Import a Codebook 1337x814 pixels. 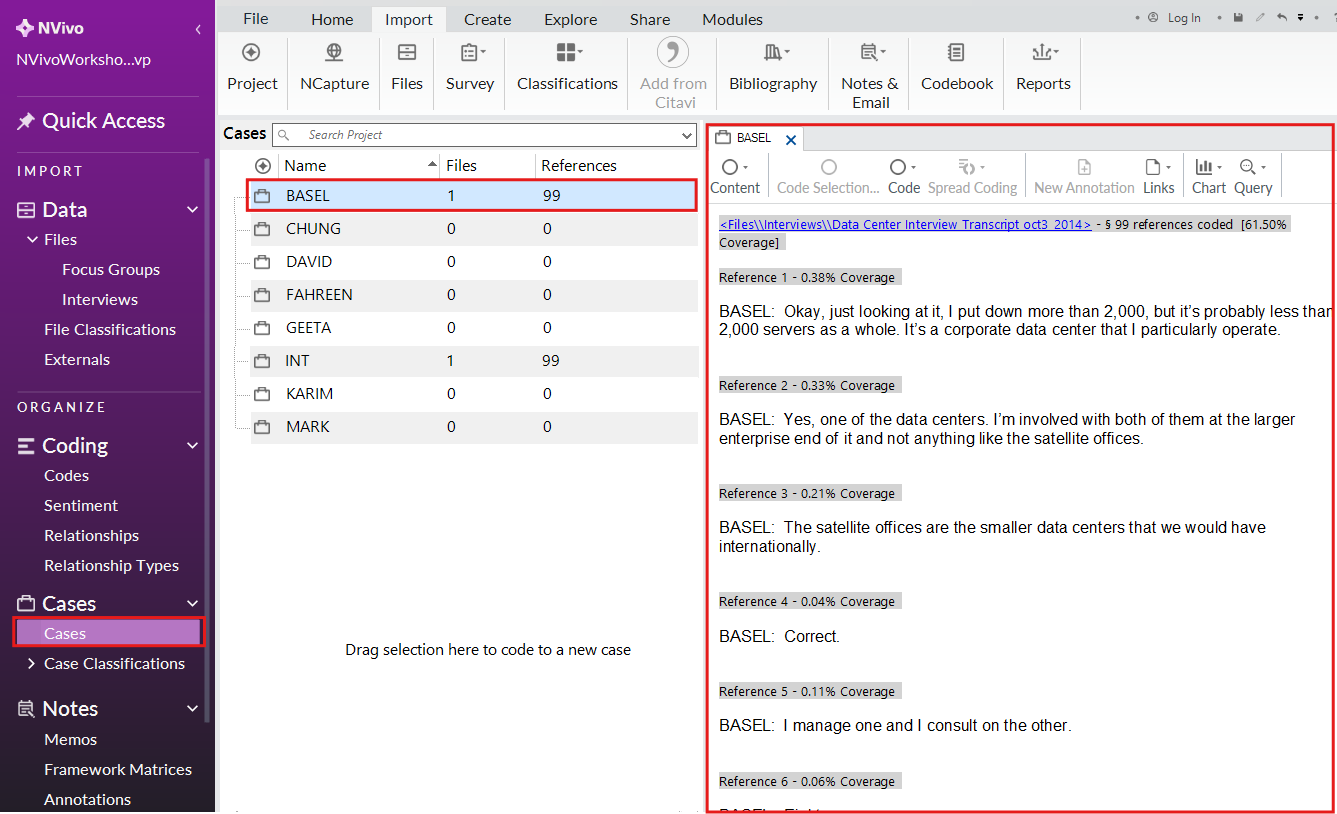957,68
